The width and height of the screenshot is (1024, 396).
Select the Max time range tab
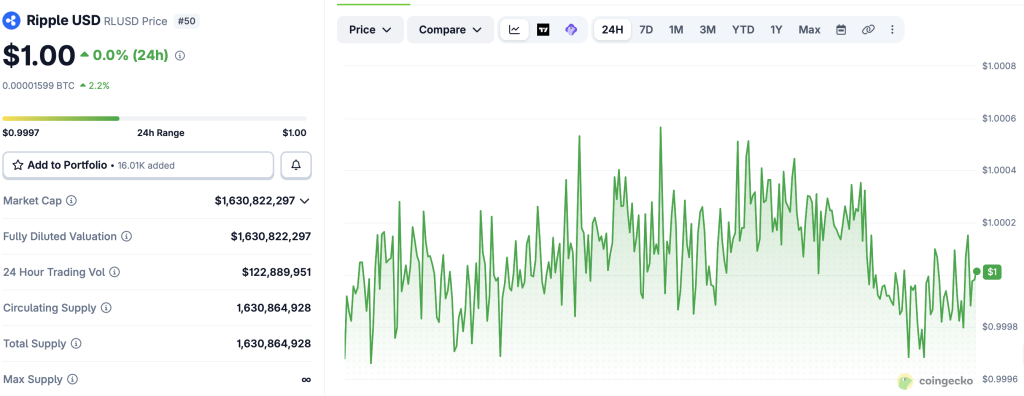(x=809, y=29)
